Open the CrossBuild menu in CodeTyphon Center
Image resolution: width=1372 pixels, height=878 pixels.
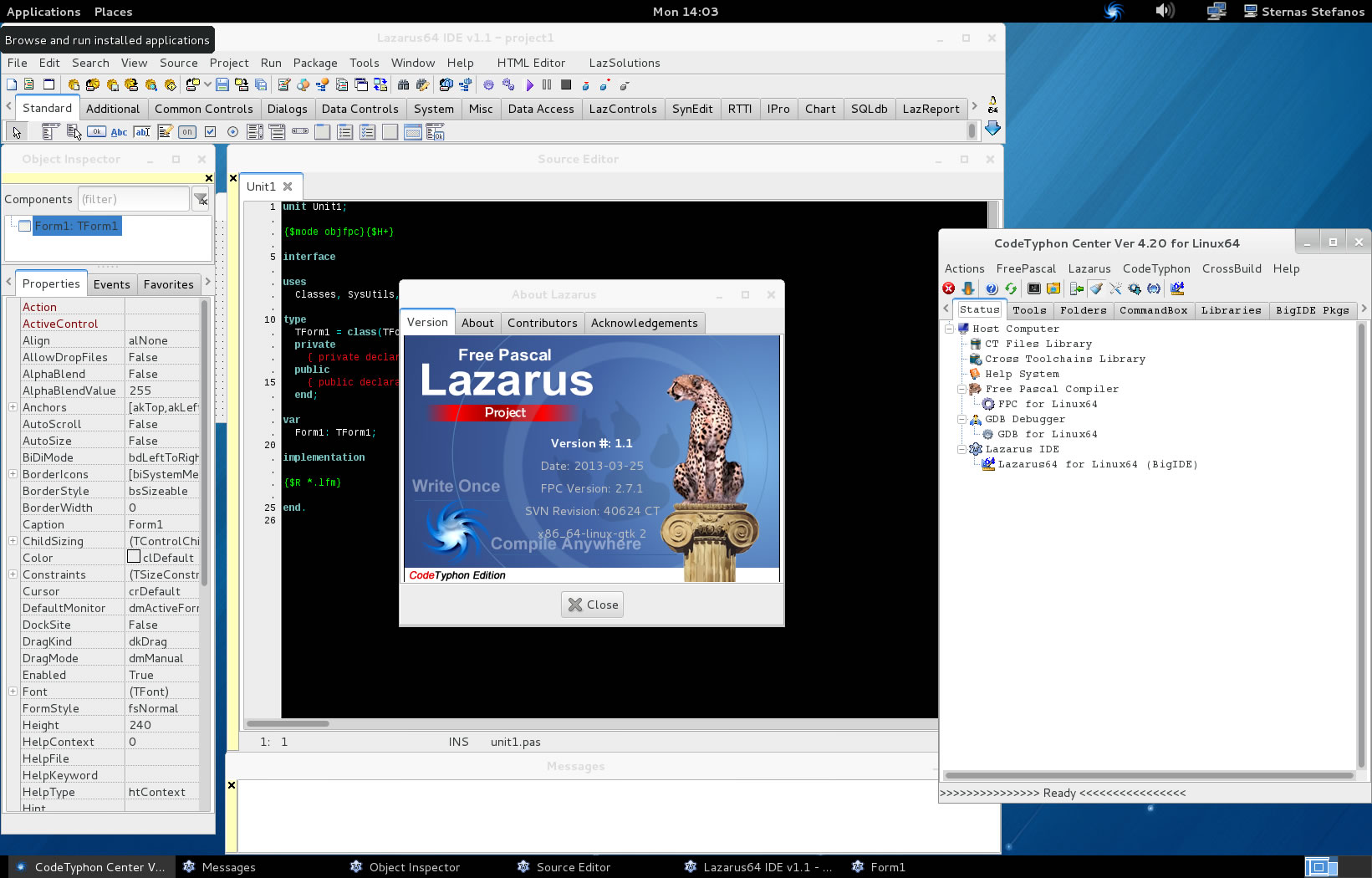click(x=1232, y=268)
